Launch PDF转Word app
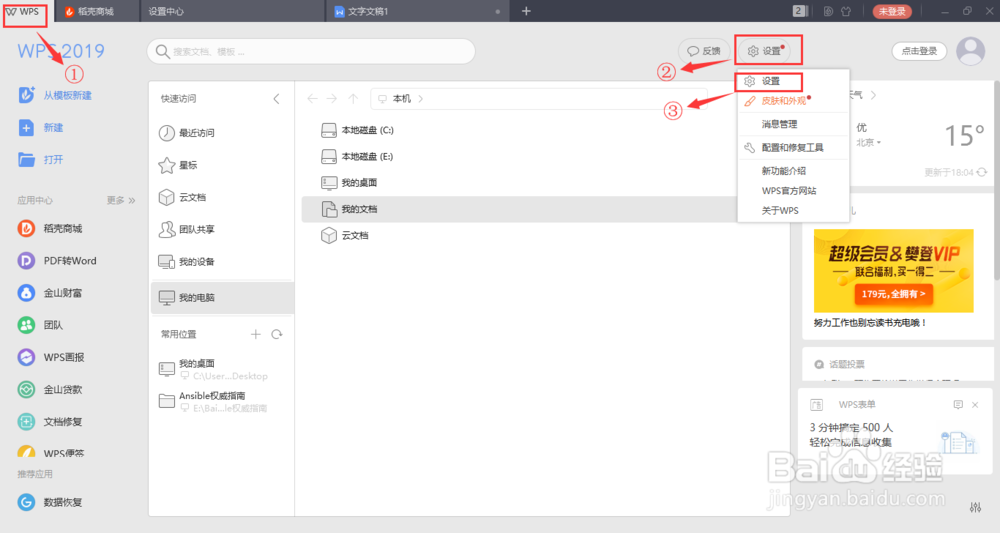This screenshot has height=533, width=1000. click(x=57, y=261)
